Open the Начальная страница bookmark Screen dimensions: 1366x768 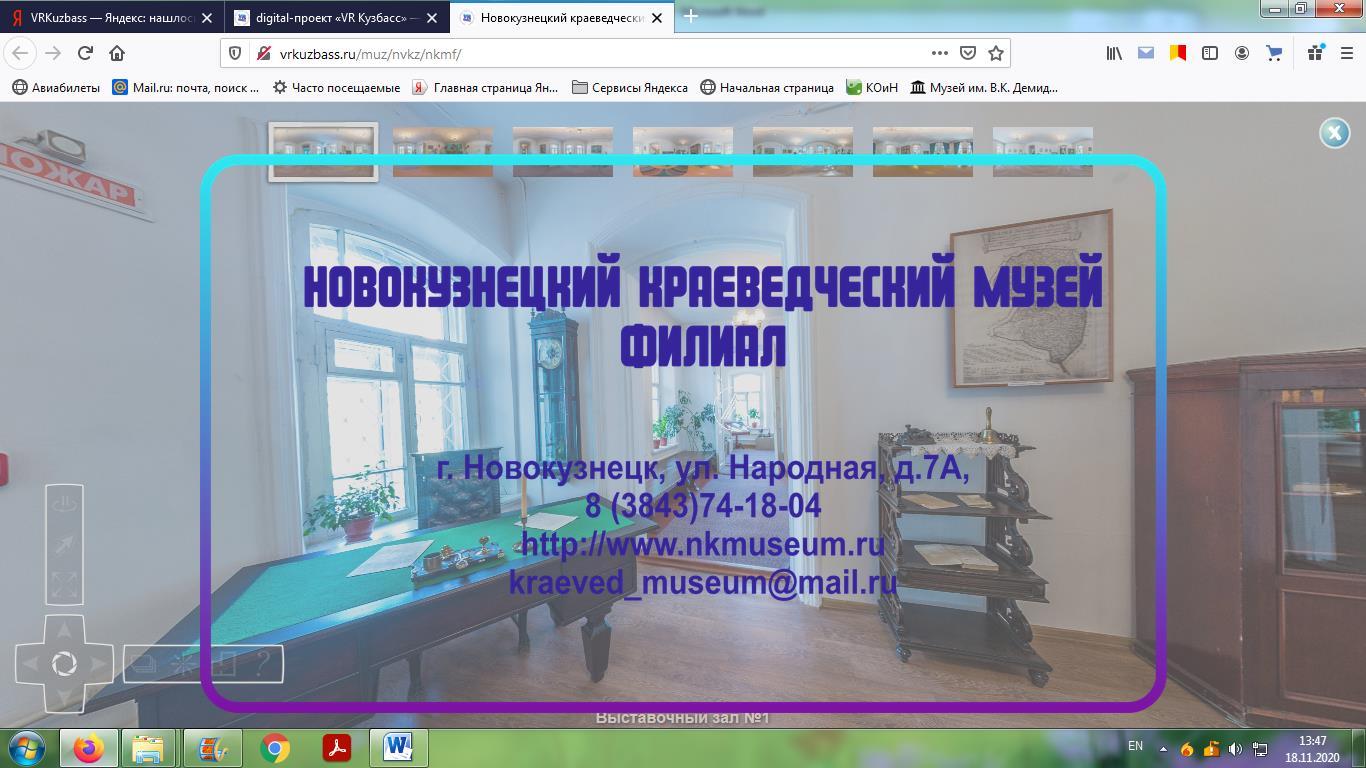(767, 87)
